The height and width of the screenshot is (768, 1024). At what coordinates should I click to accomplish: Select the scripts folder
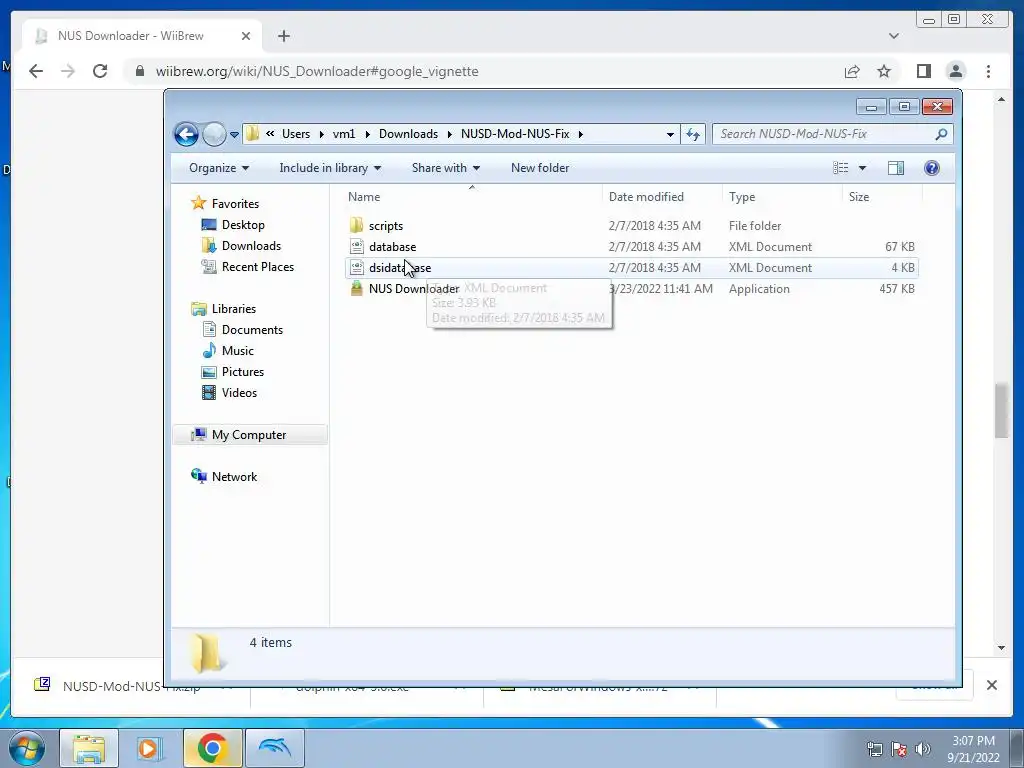[x=386, y=226]
